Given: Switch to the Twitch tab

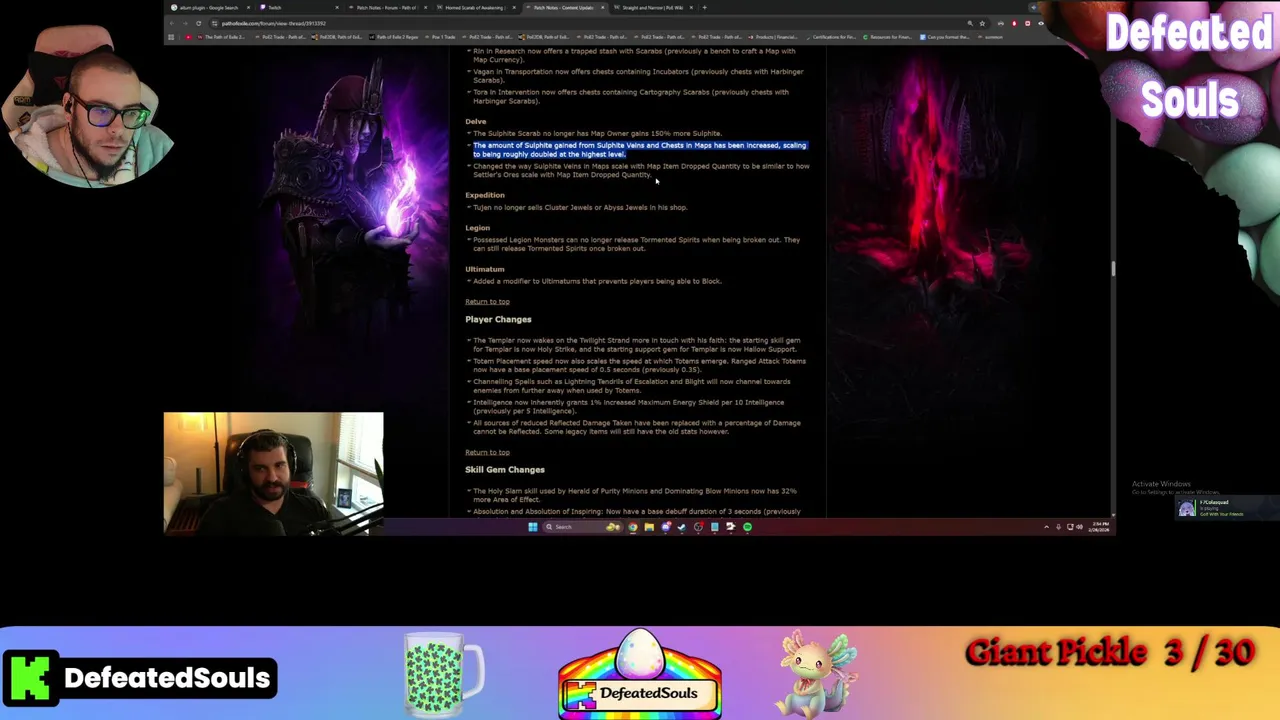Looking at the screenshot, I should pyautogui.click(x=298, y=7).
